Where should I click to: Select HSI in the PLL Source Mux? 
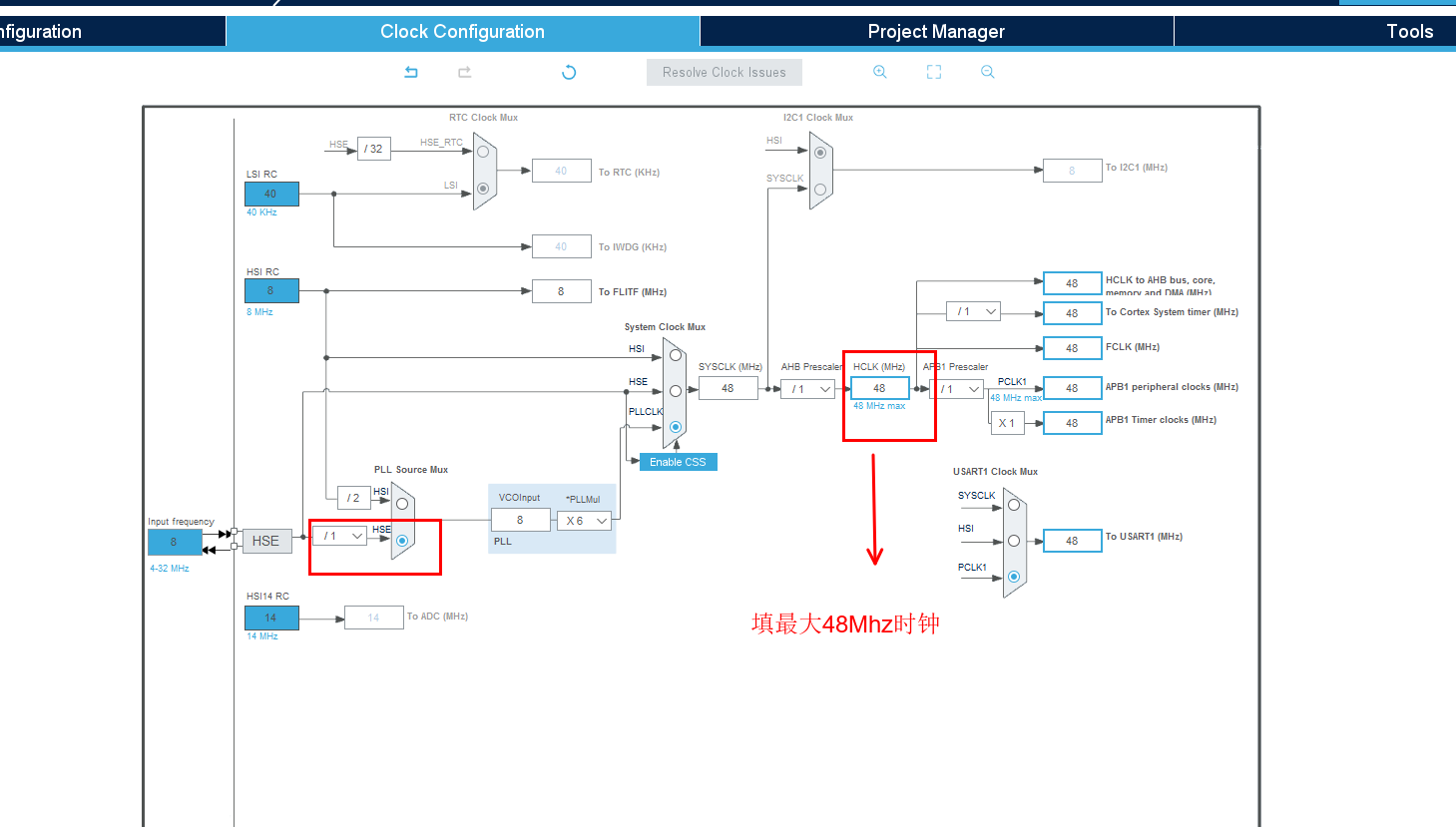402,504
